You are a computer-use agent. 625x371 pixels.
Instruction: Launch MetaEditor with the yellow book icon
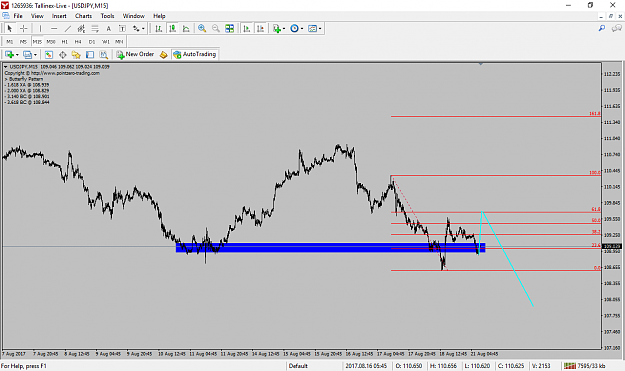click(x=163, y=55)
